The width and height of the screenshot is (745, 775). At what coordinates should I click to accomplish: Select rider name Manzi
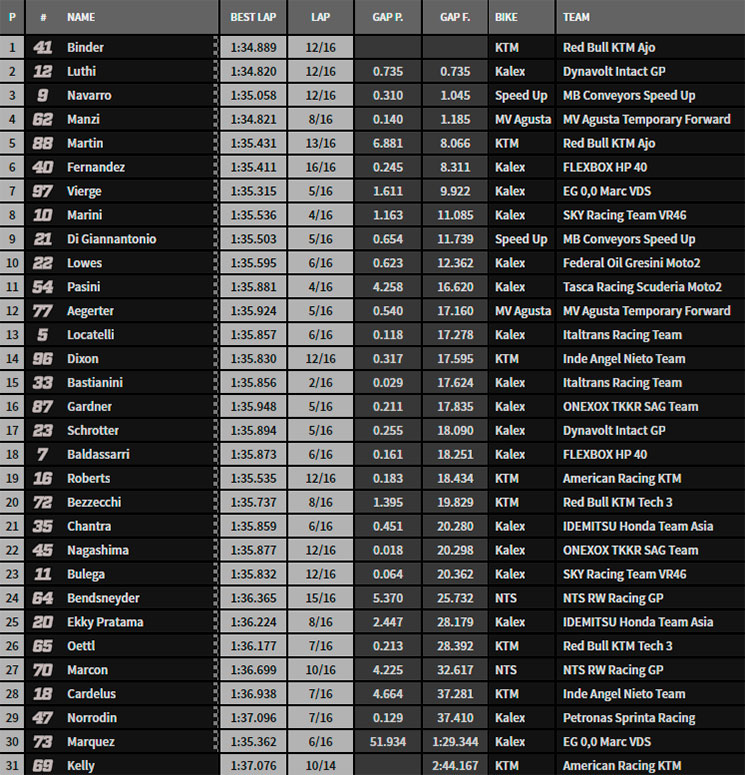pos(84,119)
